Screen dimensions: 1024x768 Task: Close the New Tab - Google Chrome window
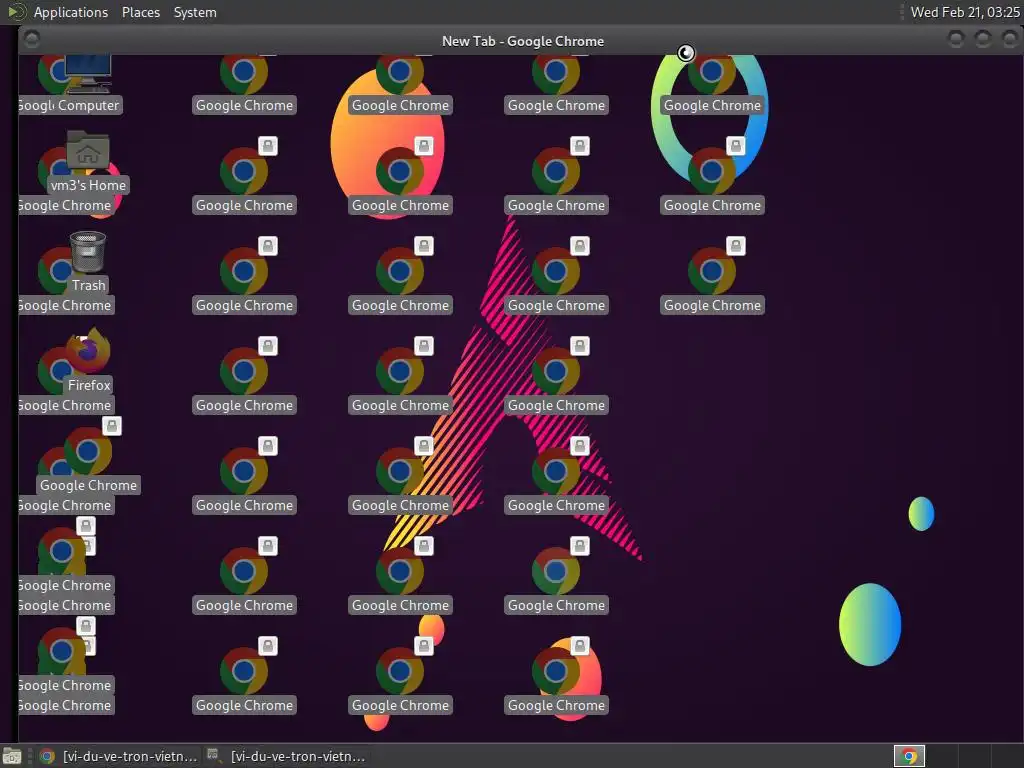tap(1010, 40)
